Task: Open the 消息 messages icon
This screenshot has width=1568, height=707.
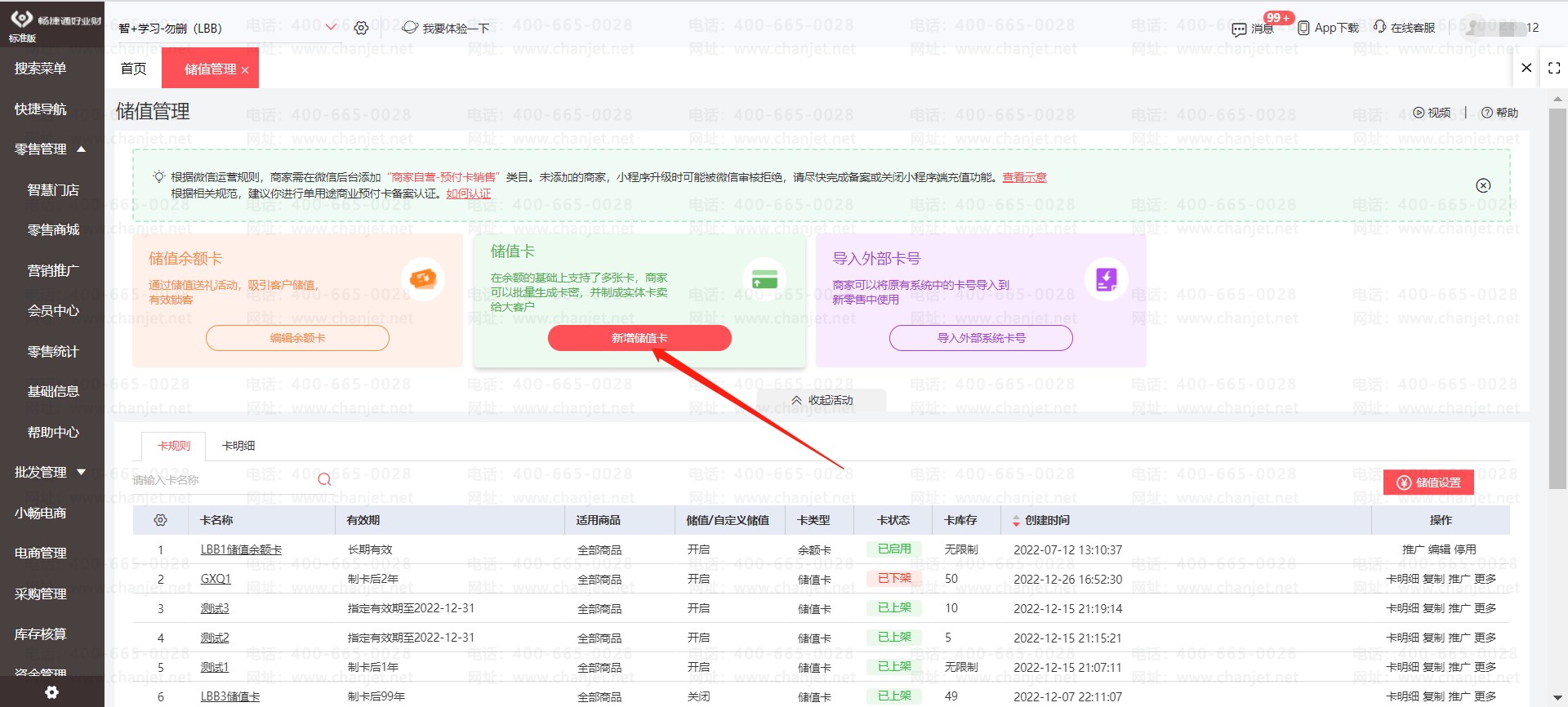Action: (1239, 29)
